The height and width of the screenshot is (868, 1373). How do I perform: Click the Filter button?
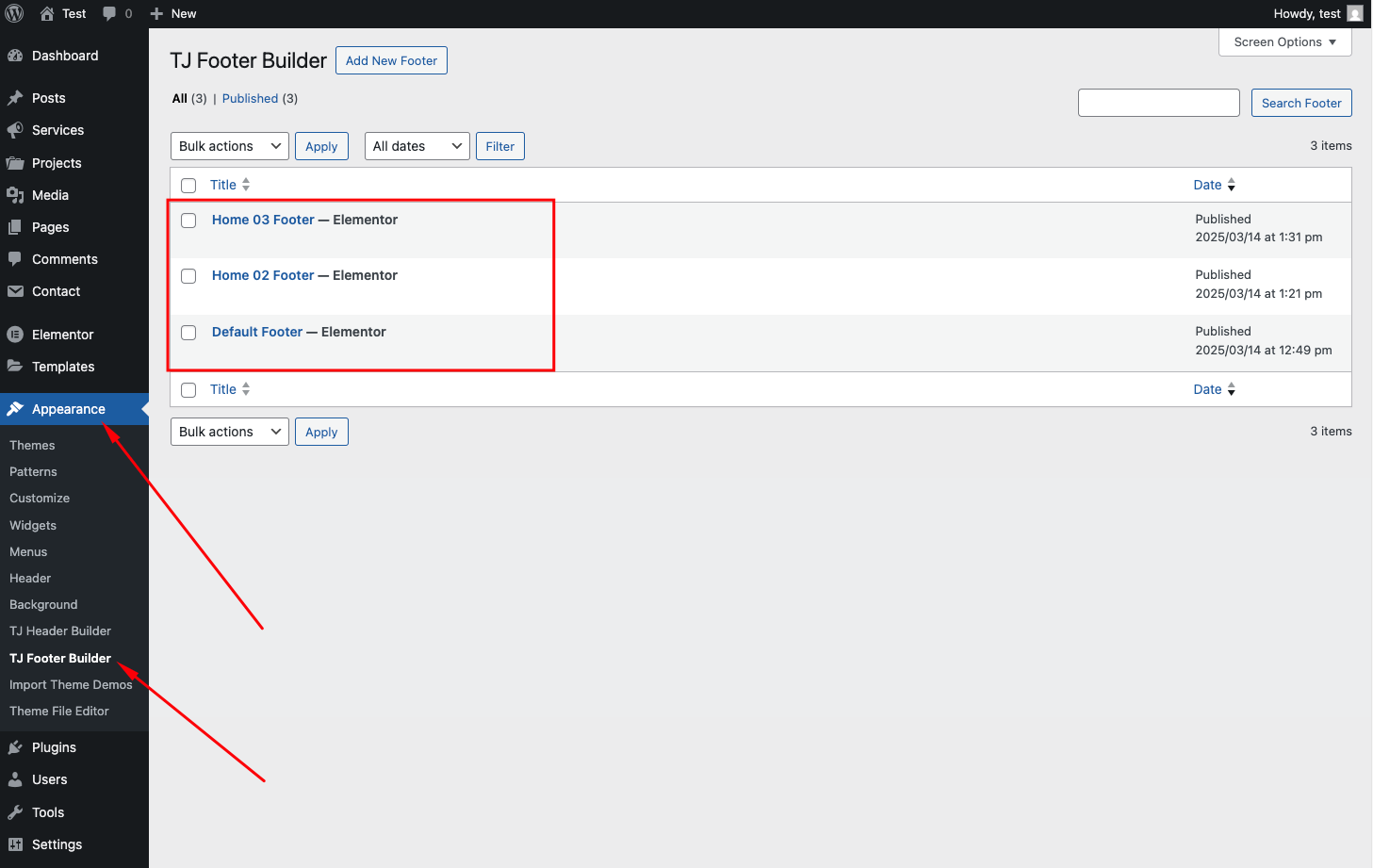(500, 146)
